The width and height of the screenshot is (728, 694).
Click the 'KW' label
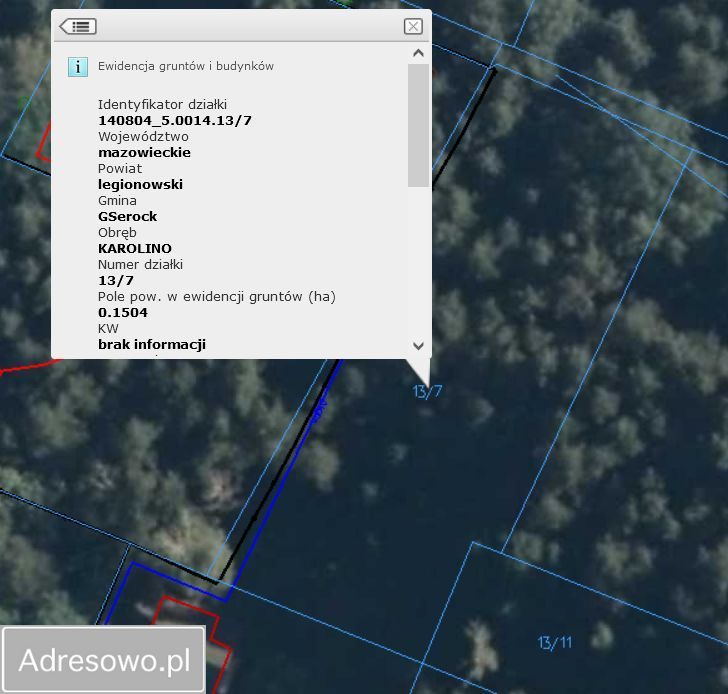(x=108, y=329)
